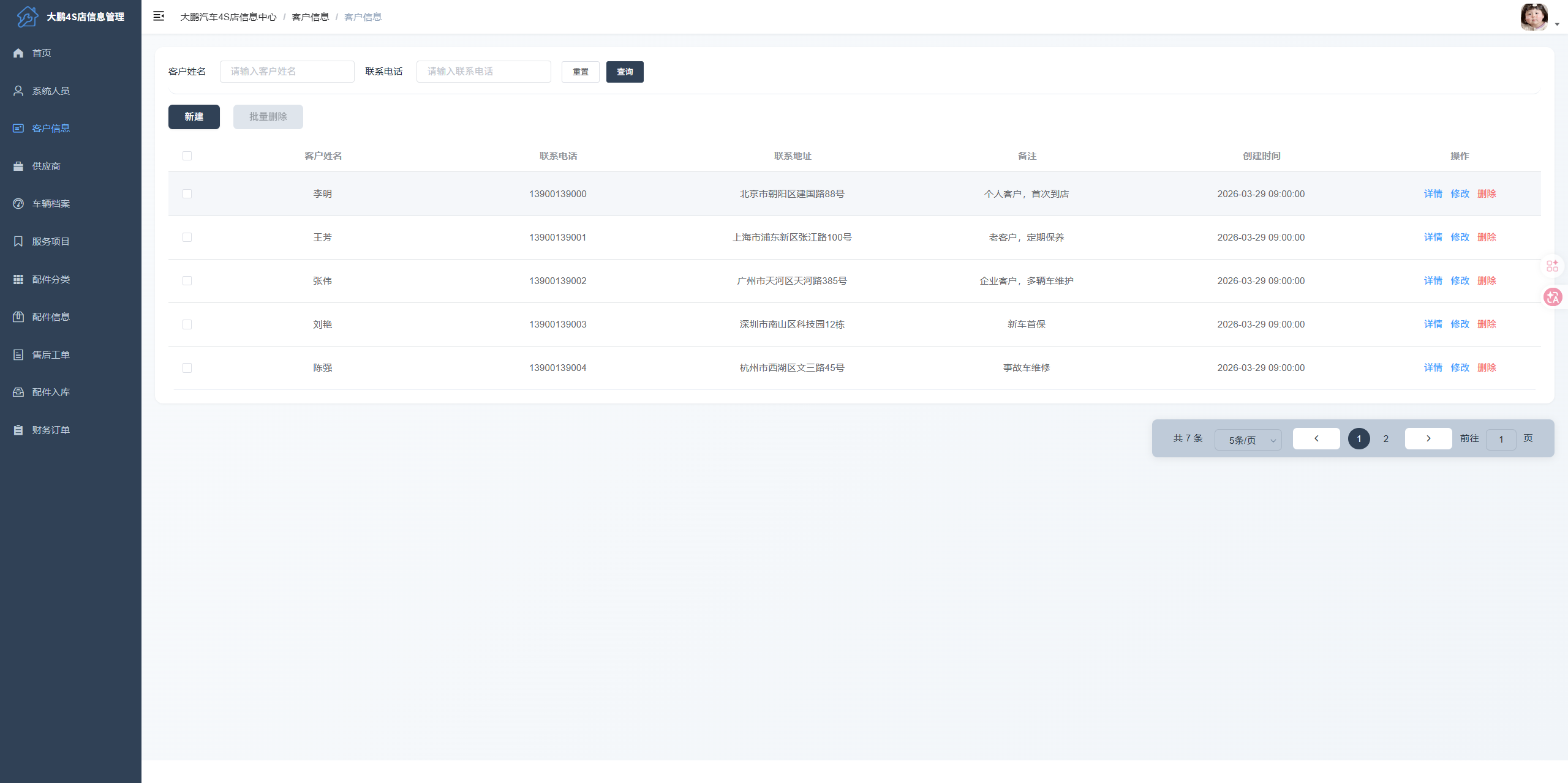The width and height of the screenshot is (1568, 783).
Task: Click customer name 张伟
Action: [323, 281]
